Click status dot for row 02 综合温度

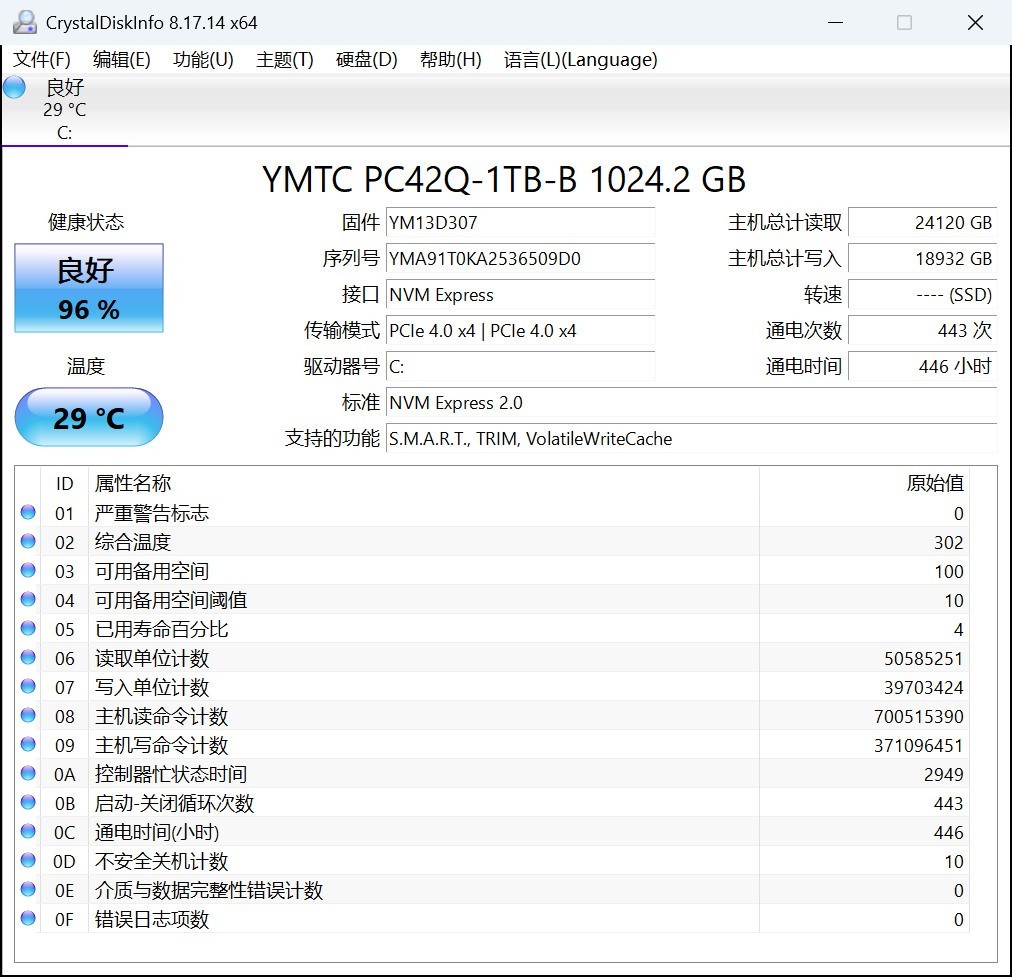(28, 541)
